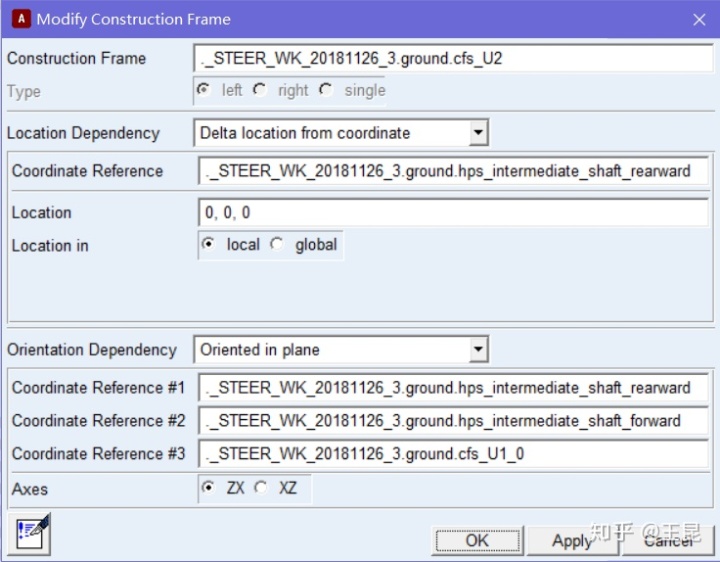Image resolution: width=720 pixels, height=562 pixels.
Task: Open the Orientation Dependency dropdown
Action: [478, 350]
